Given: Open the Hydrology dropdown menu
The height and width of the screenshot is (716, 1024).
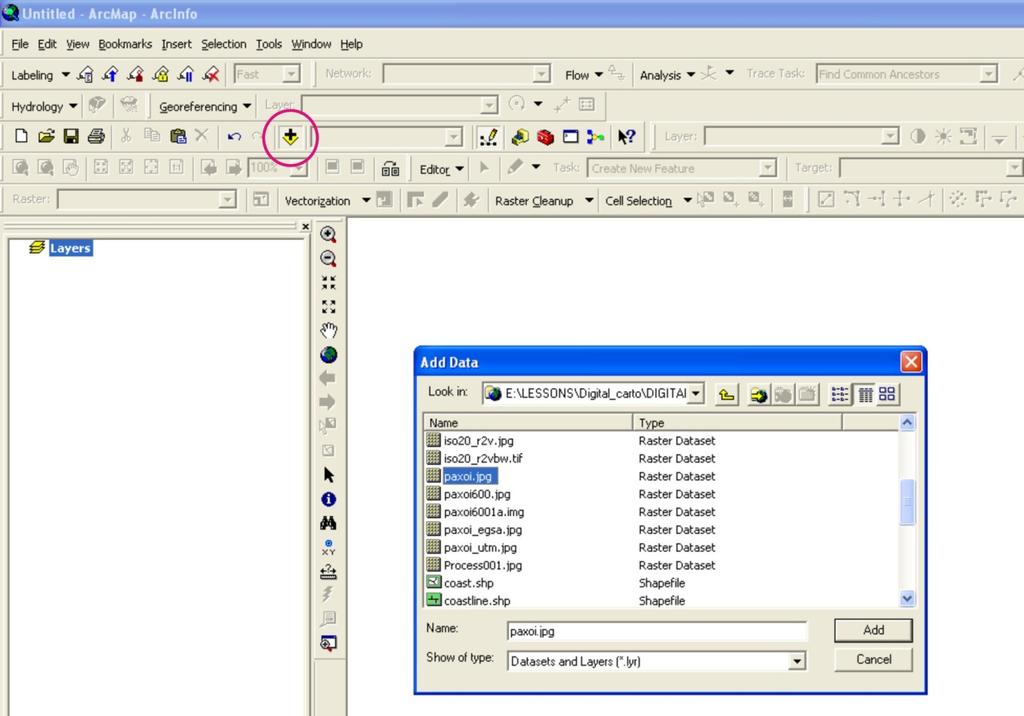Looking at the screenshot, I should [44, 106].
